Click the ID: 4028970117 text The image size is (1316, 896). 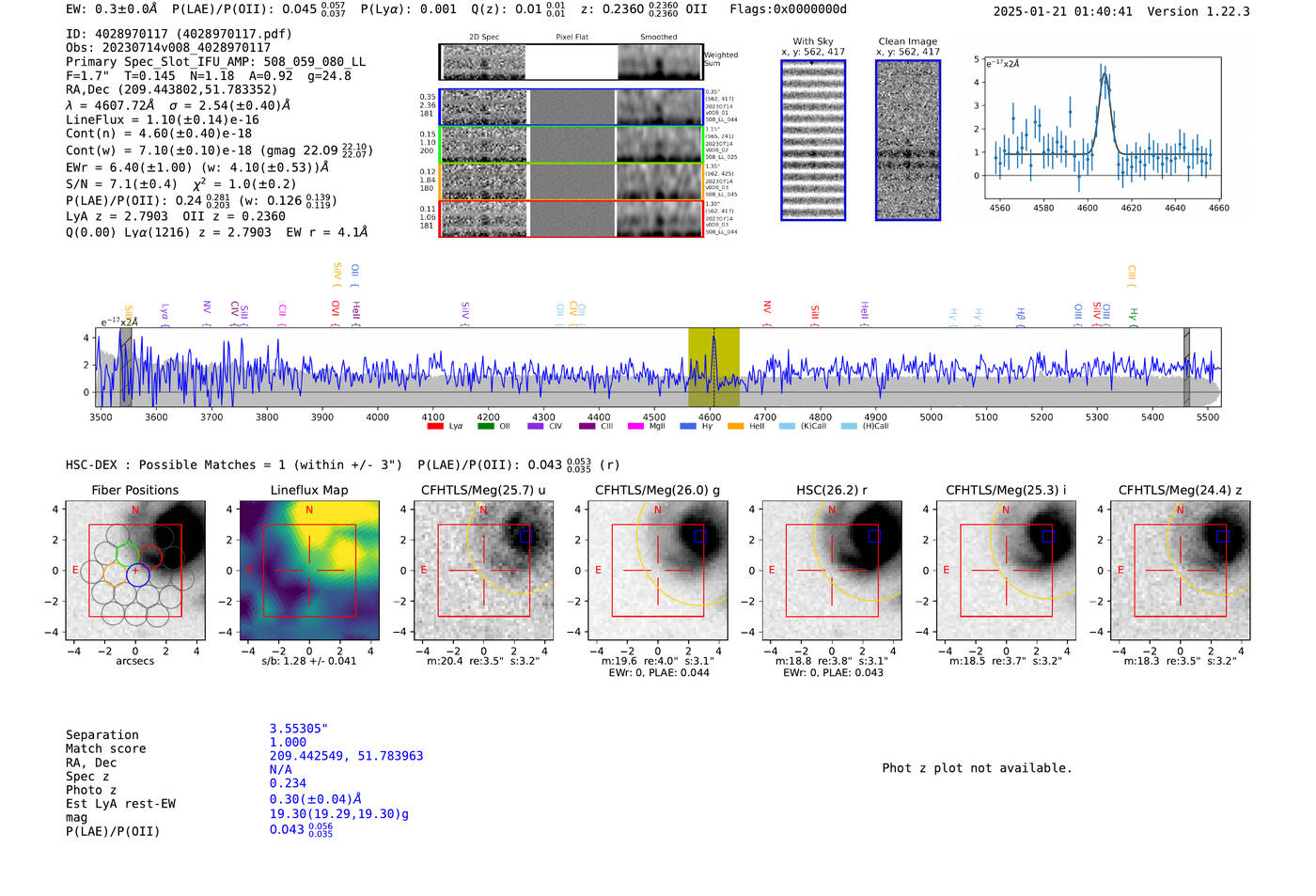tap(179, 34)
